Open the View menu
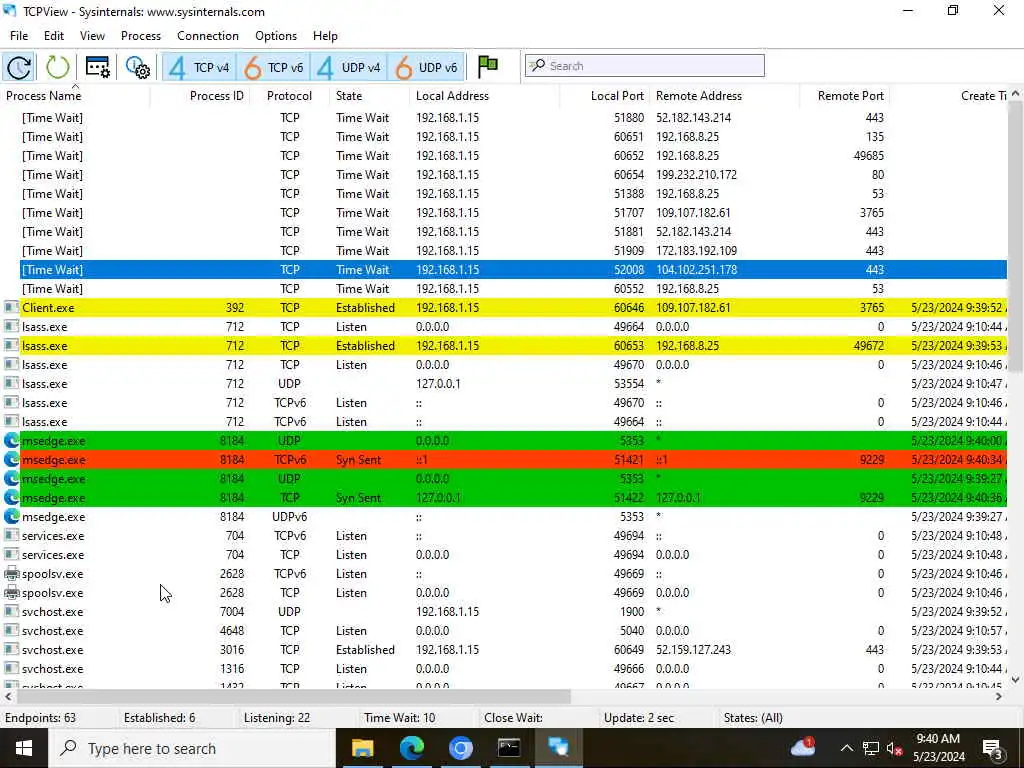 [x=92, y=36]
